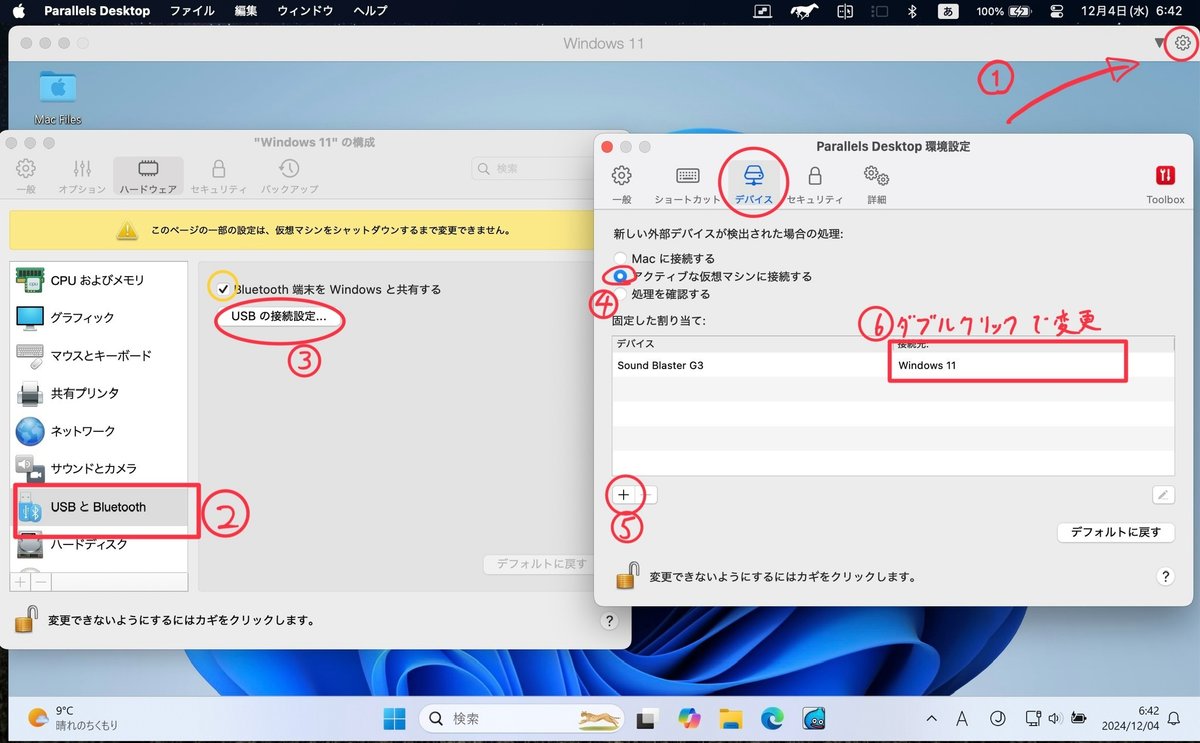
Task: Open the Parallels Desktop menu
Action: (x=97, y=11)
